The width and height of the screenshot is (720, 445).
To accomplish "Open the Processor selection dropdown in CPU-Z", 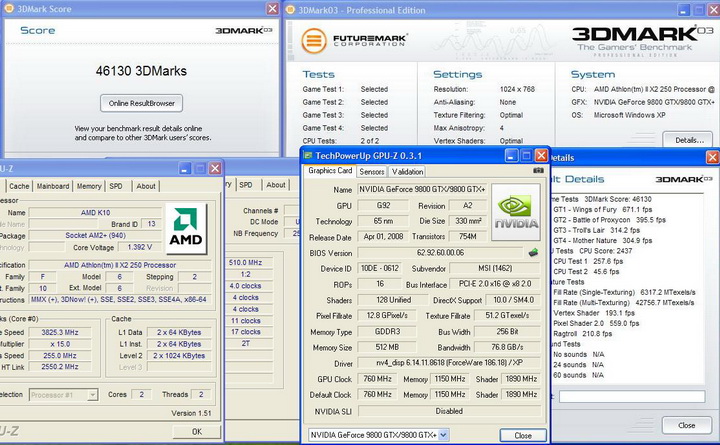I will 92,394.
